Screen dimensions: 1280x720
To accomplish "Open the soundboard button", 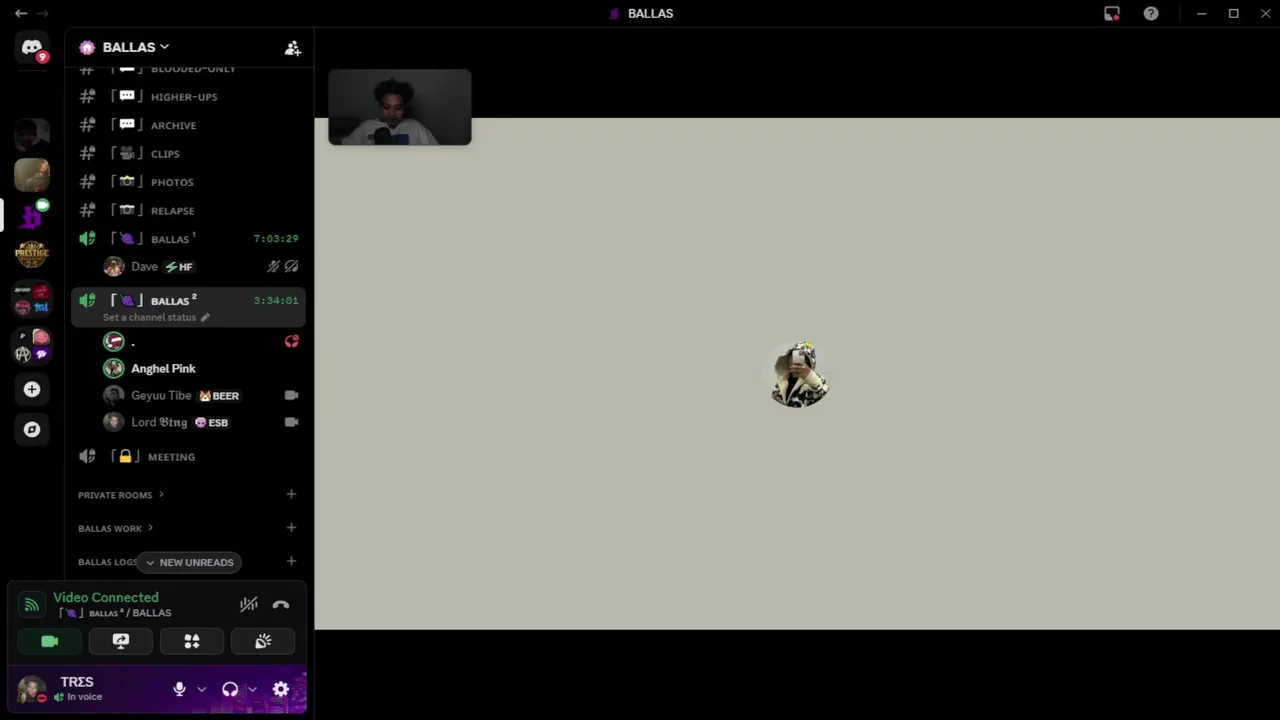I will coord(263,641).
